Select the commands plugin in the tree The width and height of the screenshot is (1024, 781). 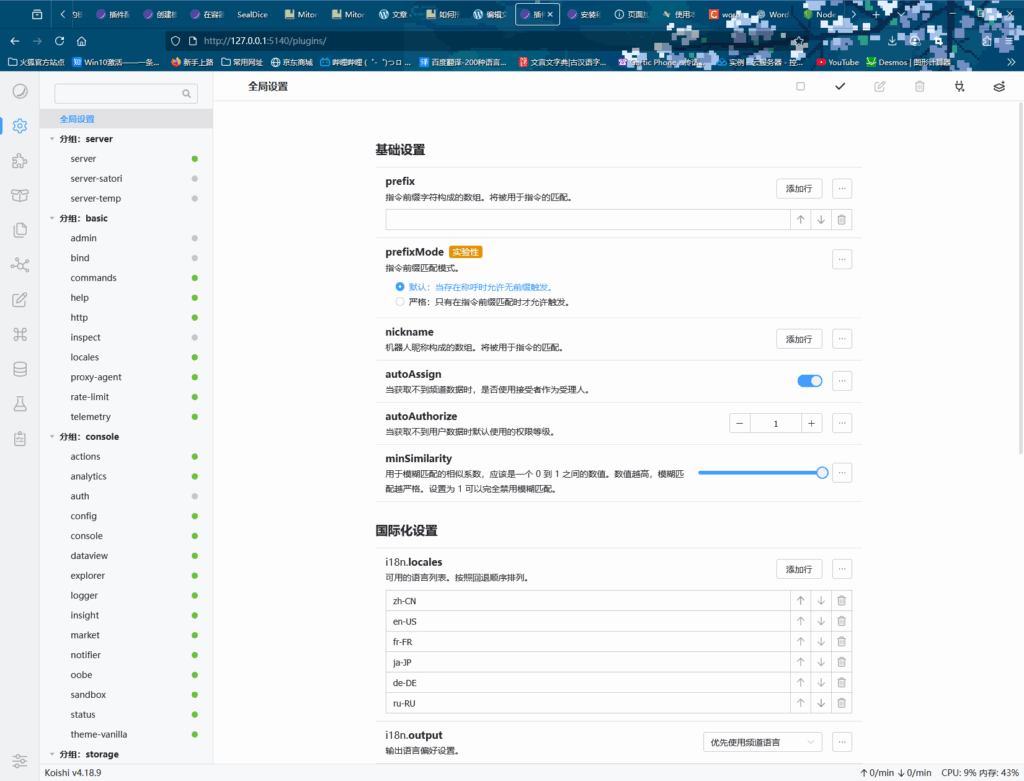pos(93,278)
